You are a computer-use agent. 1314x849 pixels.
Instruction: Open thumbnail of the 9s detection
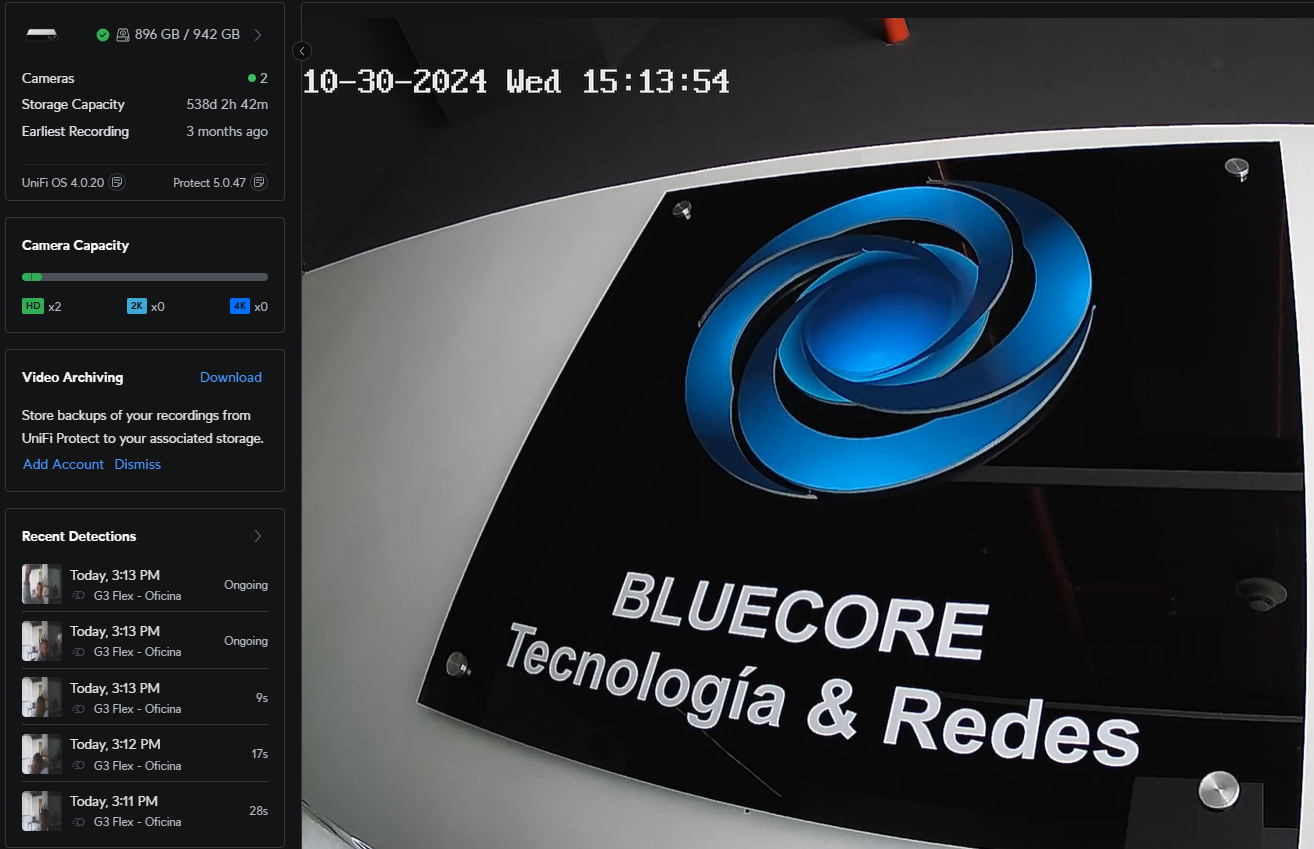42,697
